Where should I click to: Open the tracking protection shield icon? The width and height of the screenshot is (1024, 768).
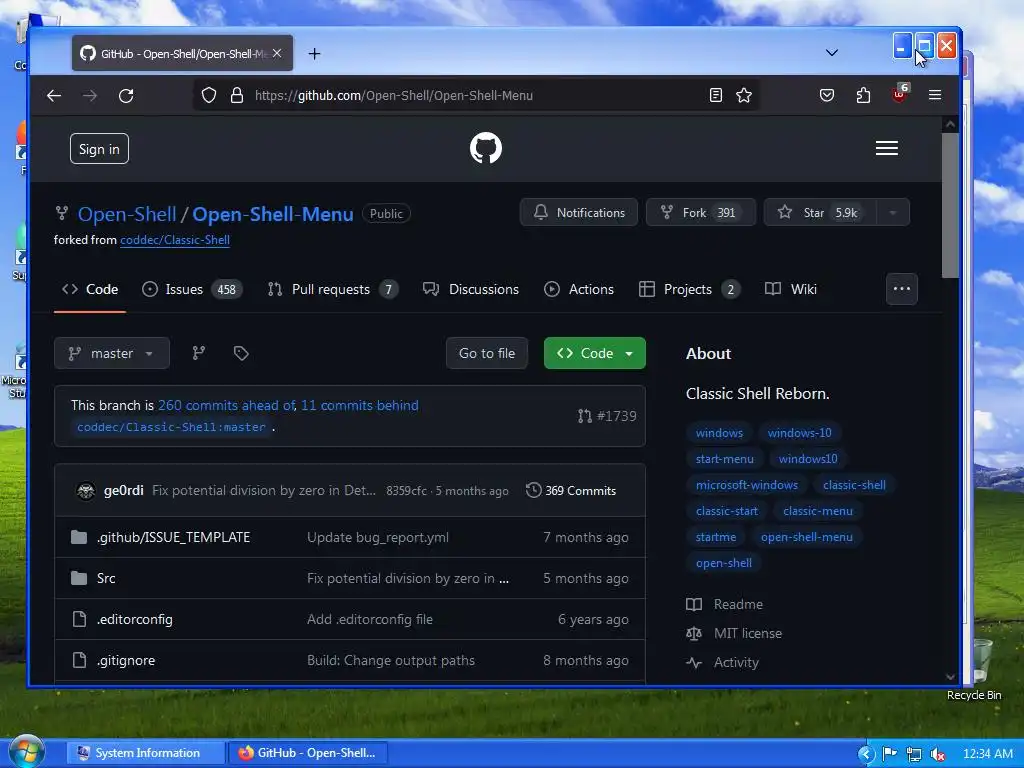(208, 95)
